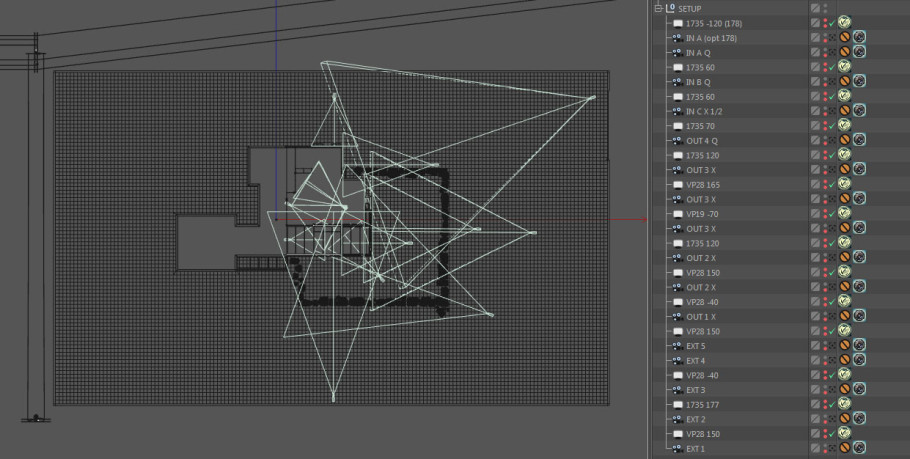This screenshot has height=459, width=910.
Task: Toggle visibility dots of the SETUP null
Action: pos(825,9)
